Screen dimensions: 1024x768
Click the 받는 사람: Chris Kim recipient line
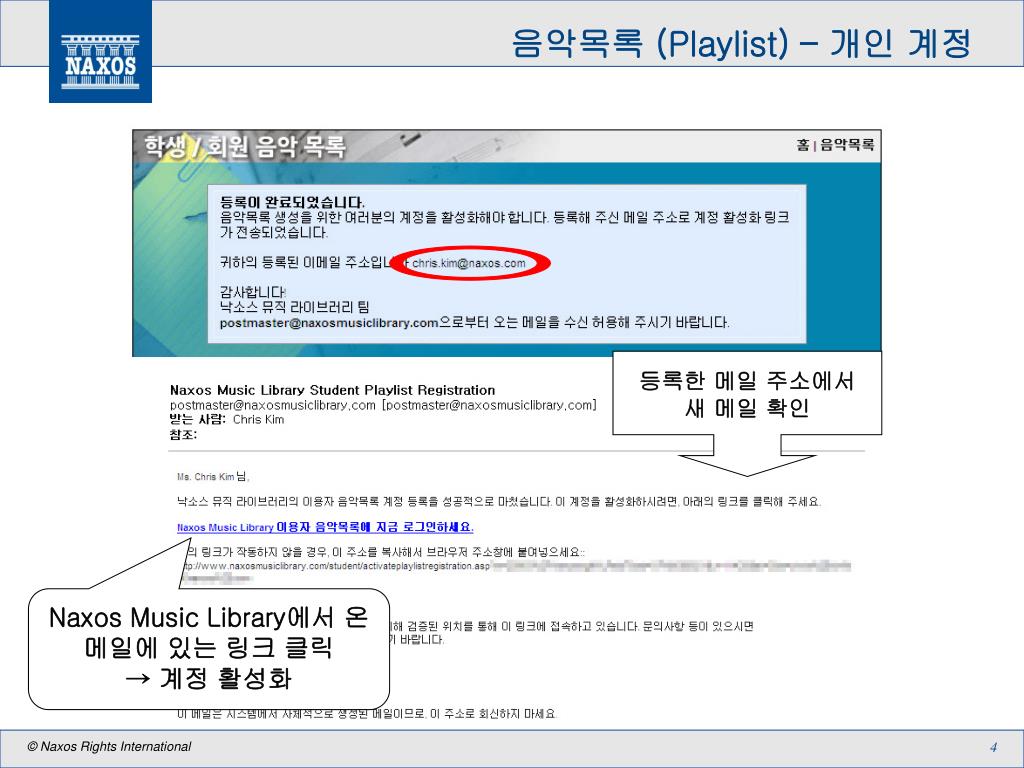point(227,419)
